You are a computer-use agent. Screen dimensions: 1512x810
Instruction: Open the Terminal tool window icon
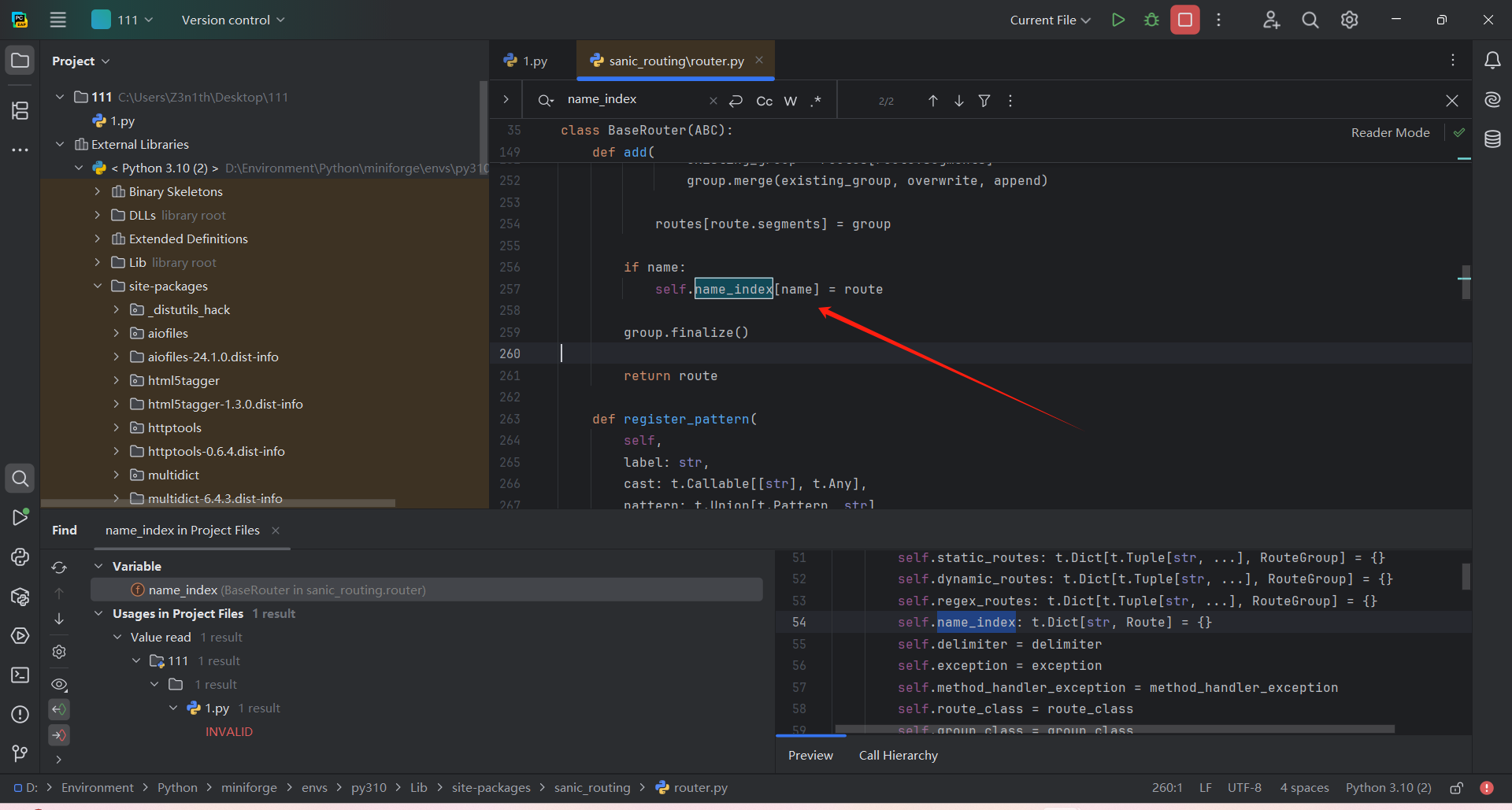click(x=20, y=675)
